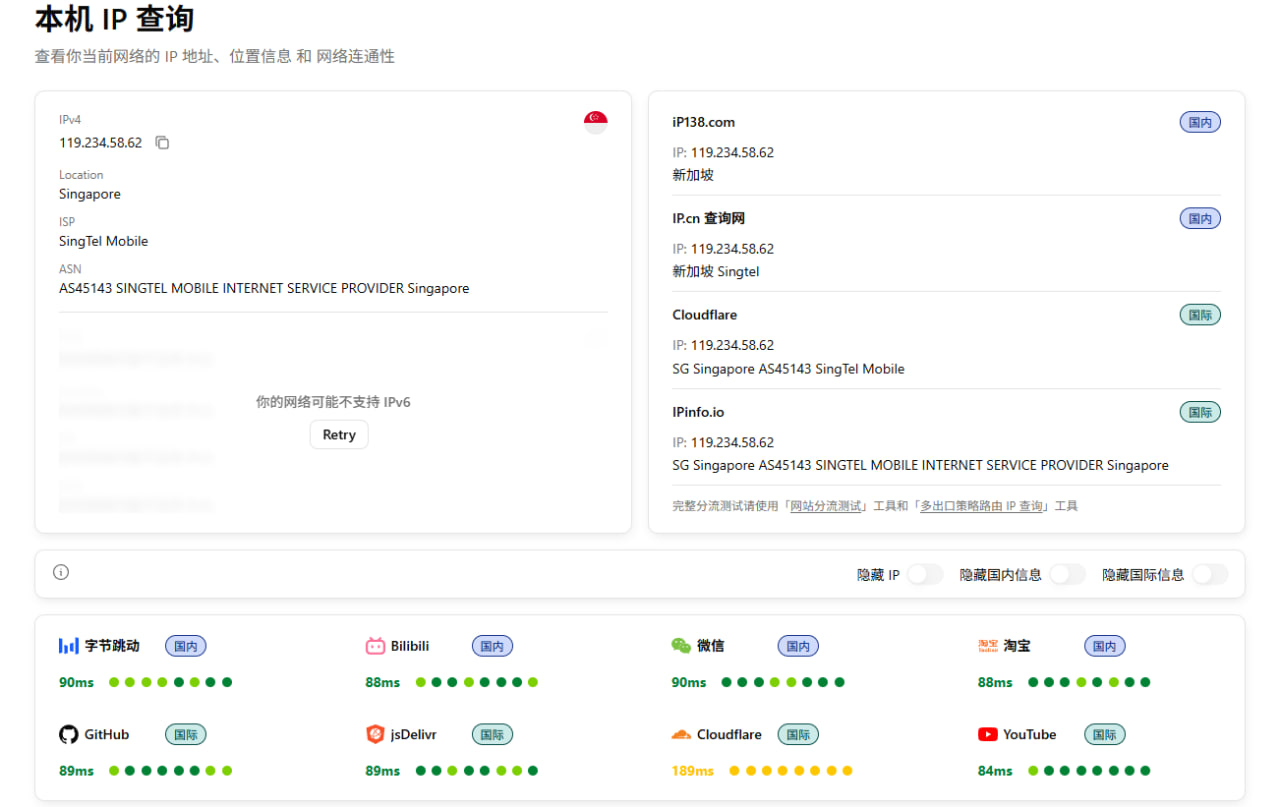Image resolution: width=1280 pixels, height=807 pixels.
Task: Click the Singapore flag icon
Action: pos(595,122)
